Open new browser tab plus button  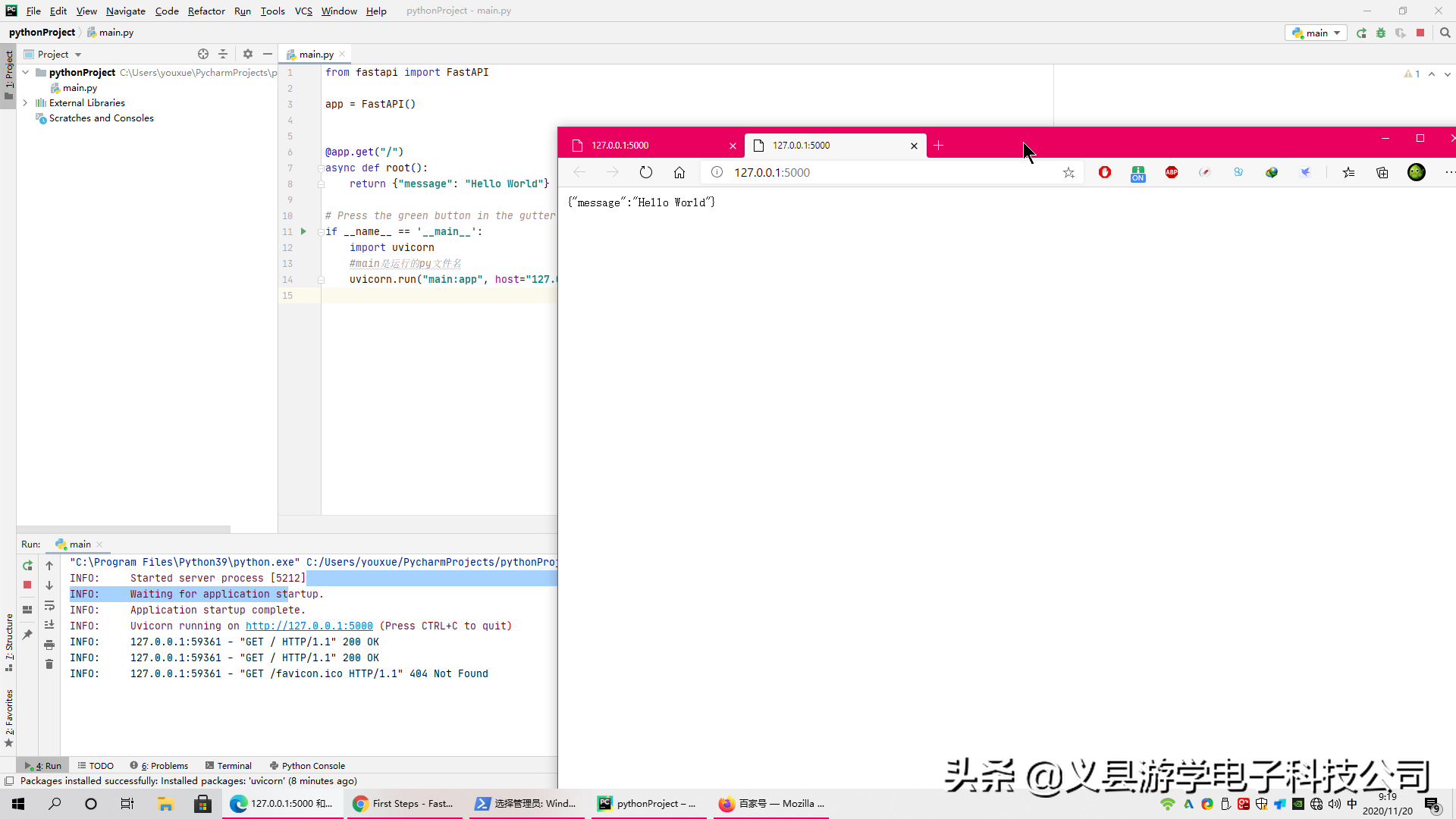pyautogui.click(x=938, y=145)
